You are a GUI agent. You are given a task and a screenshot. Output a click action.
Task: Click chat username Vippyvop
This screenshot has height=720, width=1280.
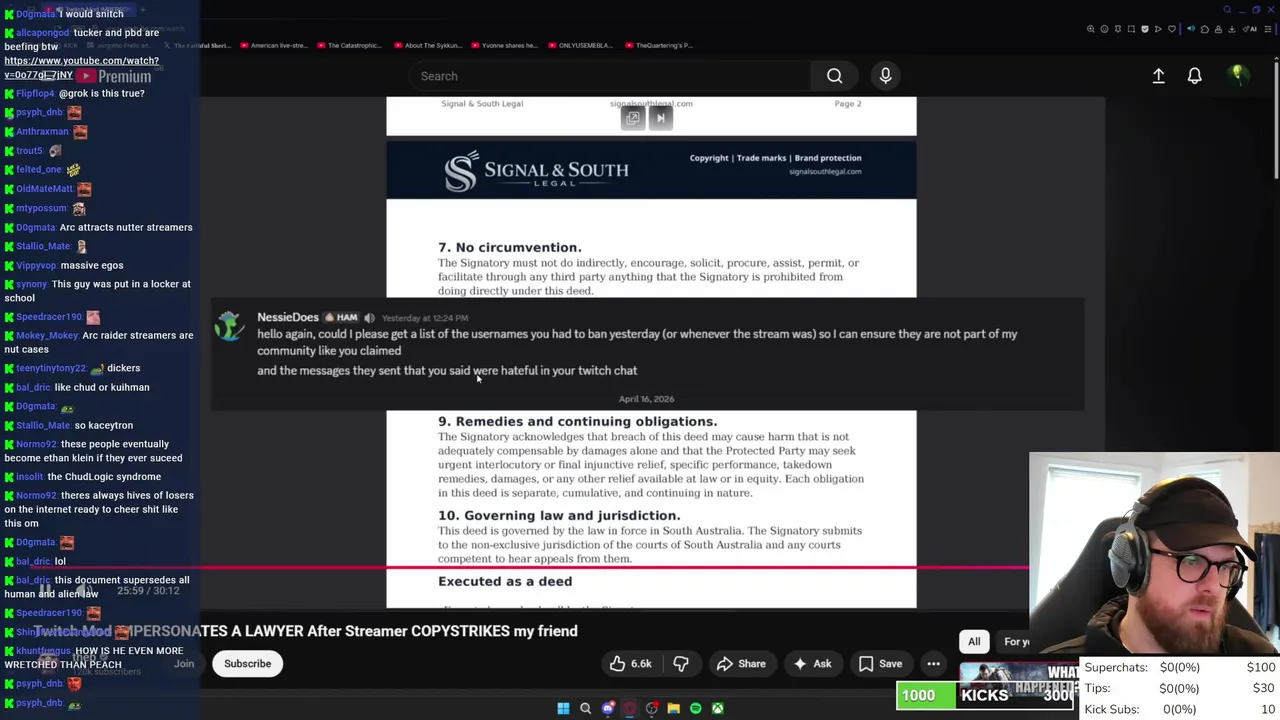coord(36,266)
